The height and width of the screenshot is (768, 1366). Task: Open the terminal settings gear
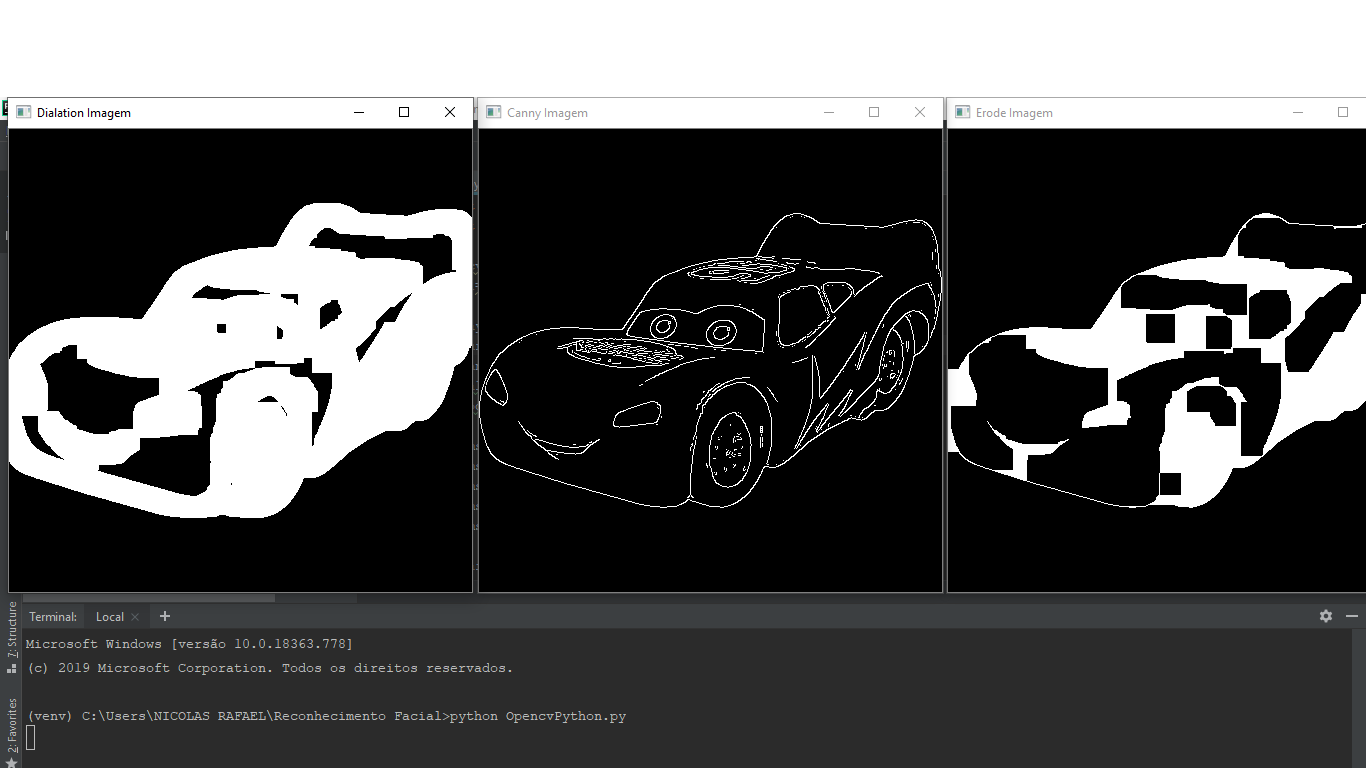[x=1326, y=616]
